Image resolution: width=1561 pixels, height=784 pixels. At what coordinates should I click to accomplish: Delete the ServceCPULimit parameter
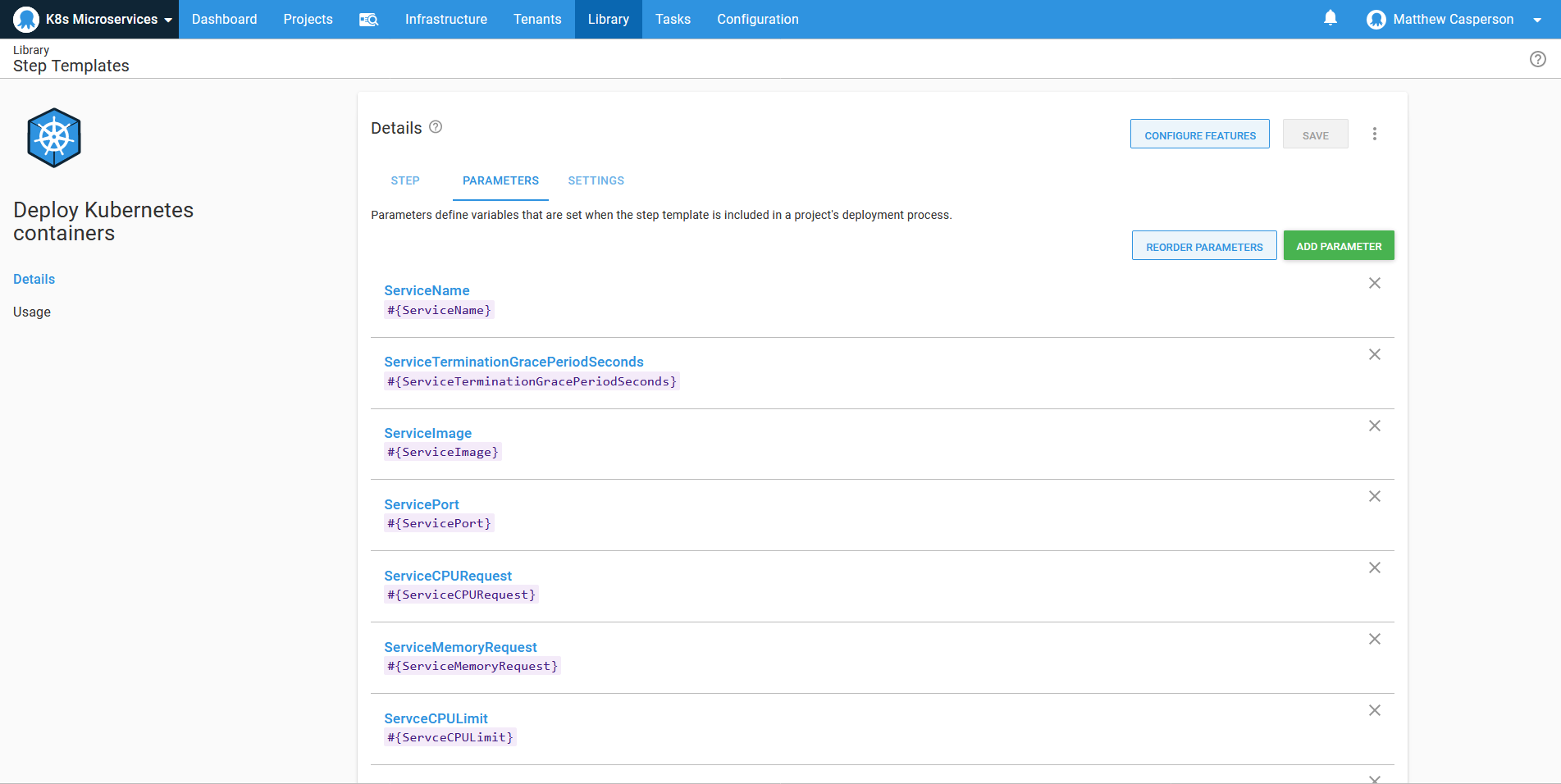tap(1375, 710)
